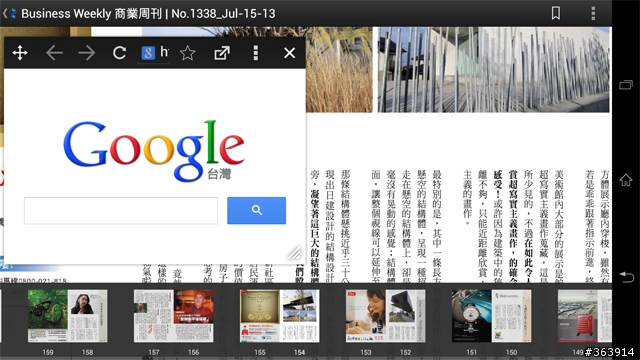Screen dimensions: 640x360
Task: Tap the blue Google search button
Action: click(256, 211)
